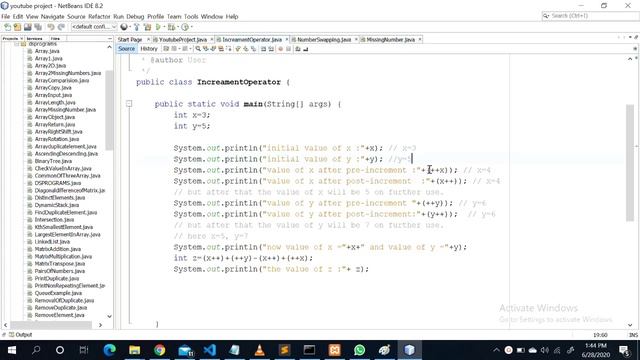640x360 pixels.
Task: Open VLC cone icon in taskbar
Action: tap(260, 350)
